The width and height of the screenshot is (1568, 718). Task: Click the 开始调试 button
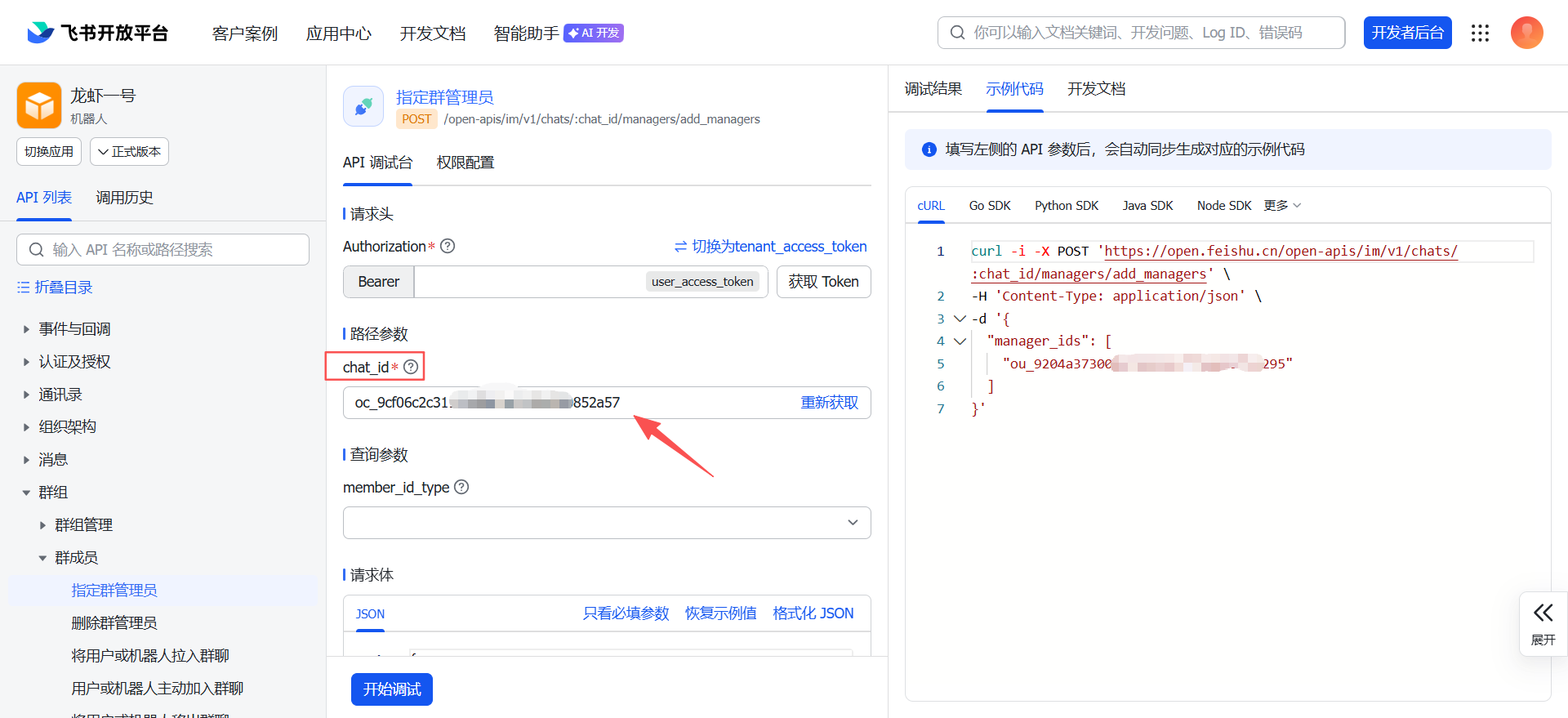(x=392, y=689)
